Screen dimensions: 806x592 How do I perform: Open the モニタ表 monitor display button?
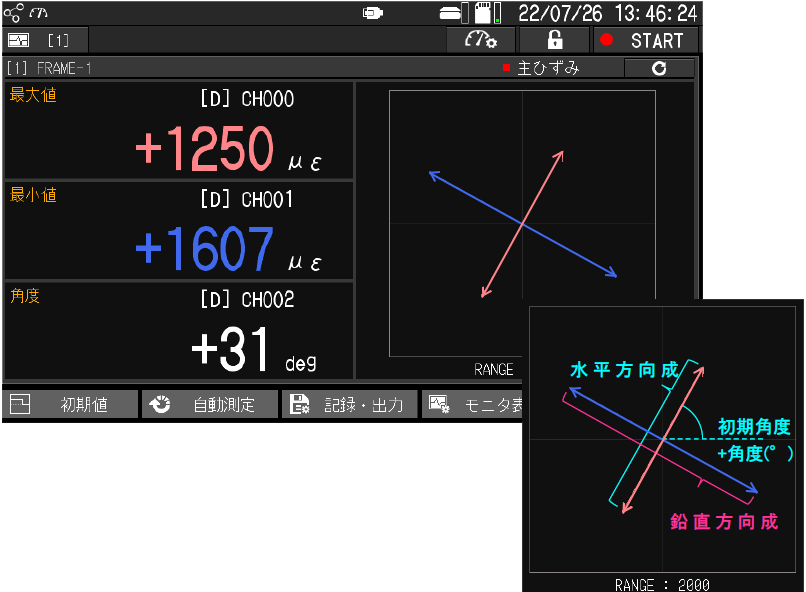pos(473,404)
